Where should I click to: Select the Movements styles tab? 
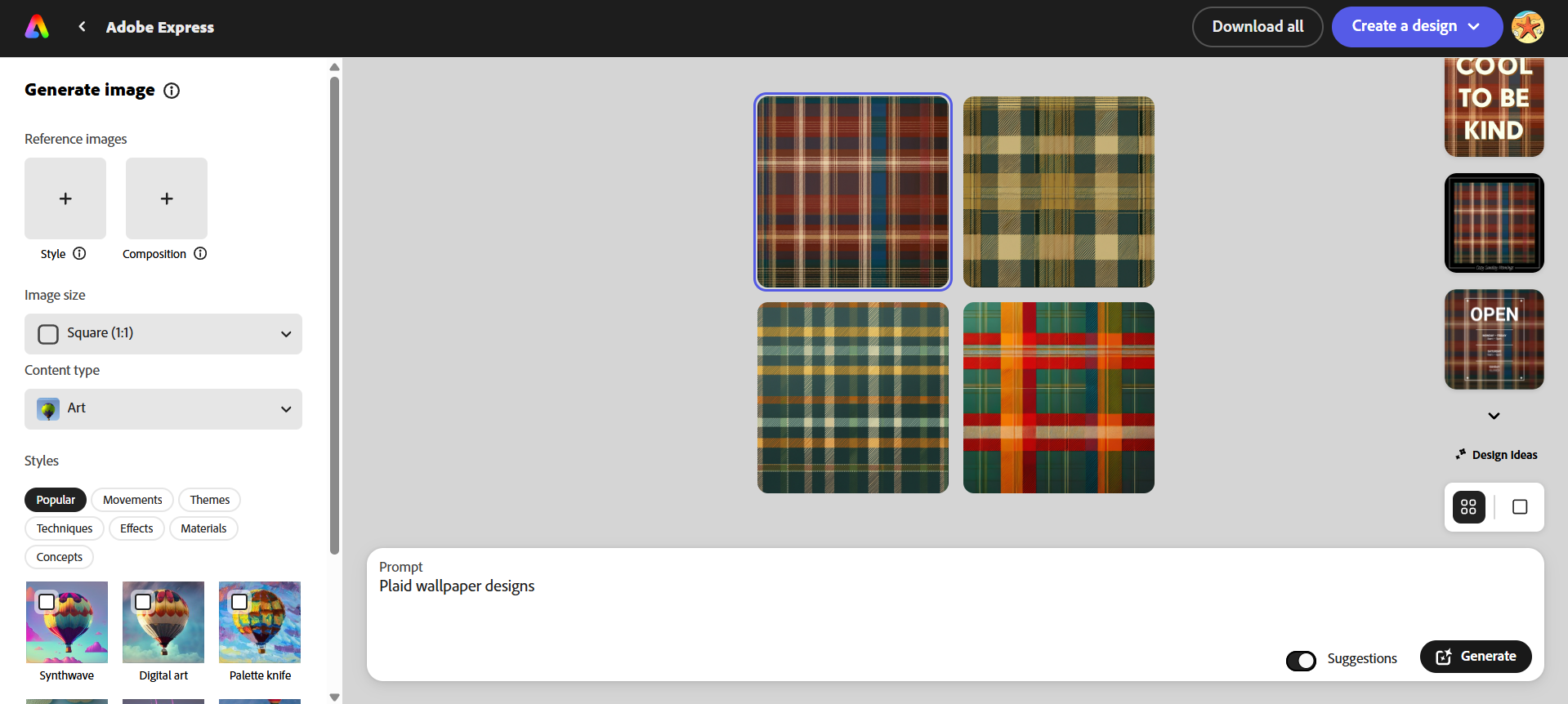(x=132, y=500)
